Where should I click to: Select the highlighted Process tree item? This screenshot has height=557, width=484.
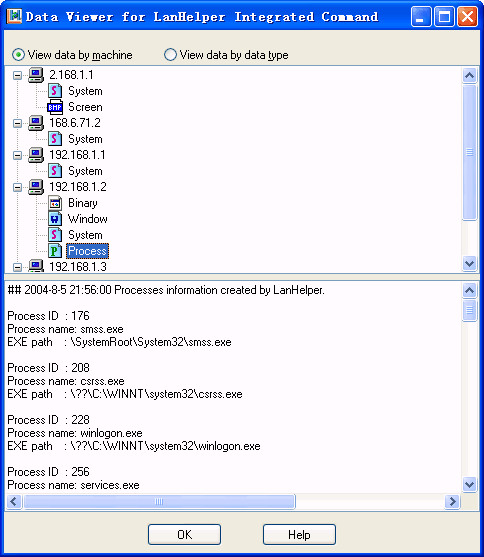[x=87, y=251]
